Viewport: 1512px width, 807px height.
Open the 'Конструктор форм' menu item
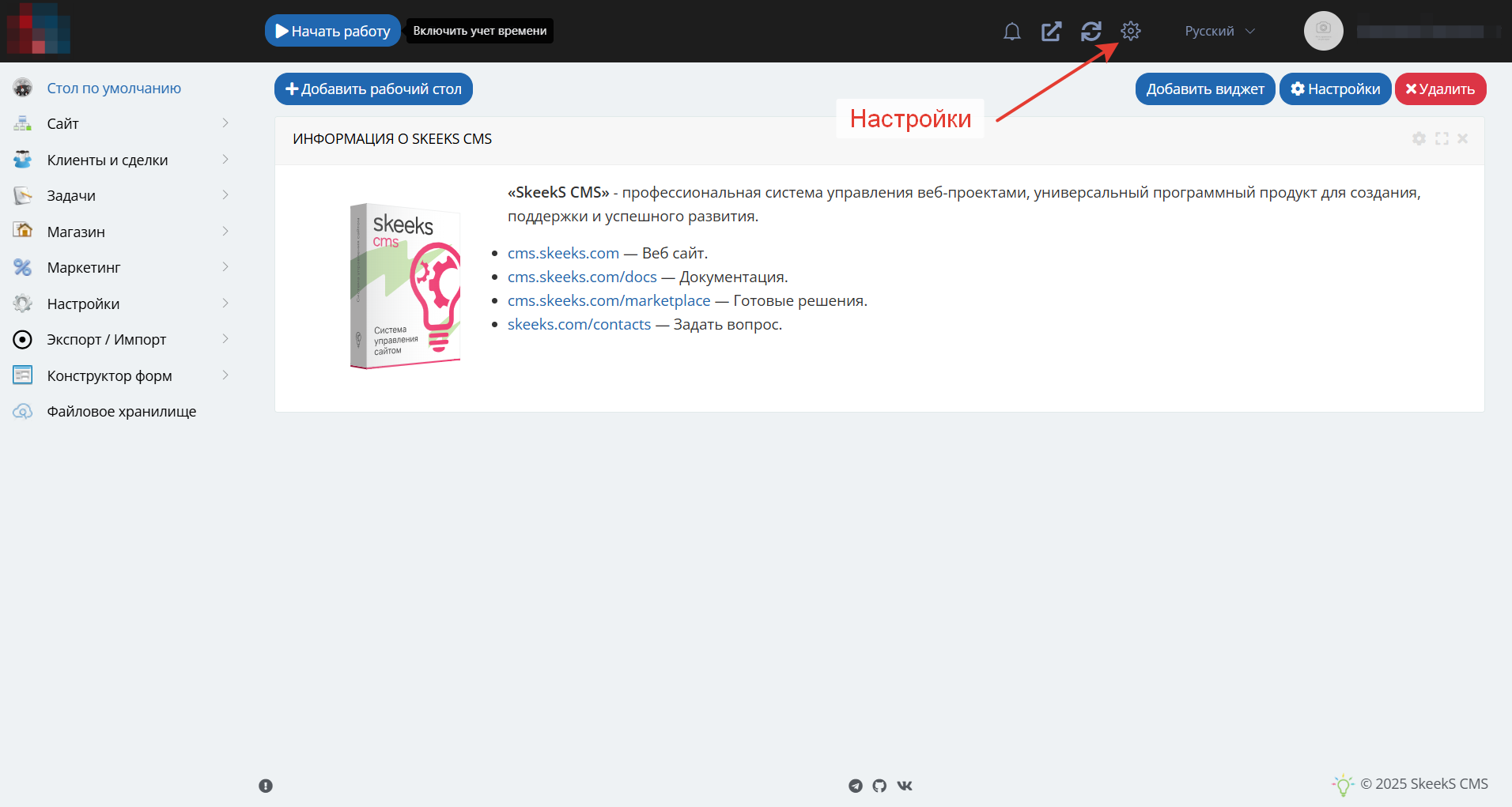coord(109,375)
